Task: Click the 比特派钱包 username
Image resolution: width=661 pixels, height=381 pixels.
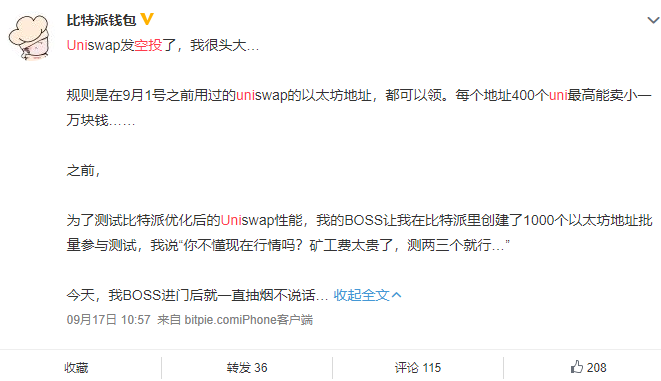Action: click(101, 20)
